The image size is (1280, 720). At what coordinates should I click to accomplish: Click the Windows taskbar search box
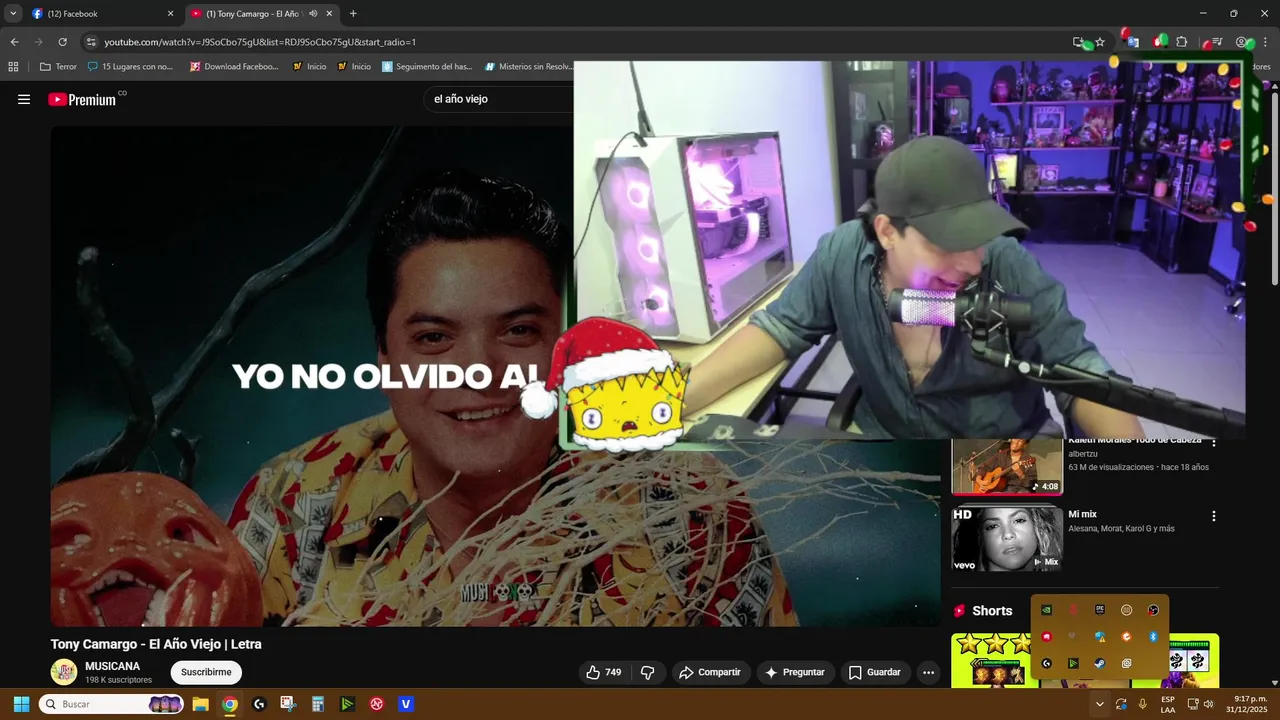coord(113,704)
